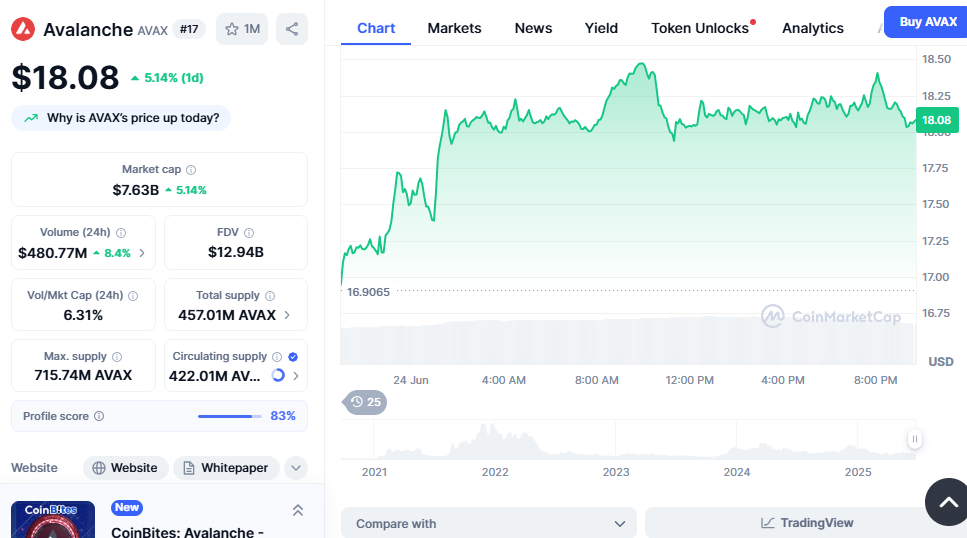Add AVAX to watchlist via star button
Screen dimensions: 967x538
242,29
